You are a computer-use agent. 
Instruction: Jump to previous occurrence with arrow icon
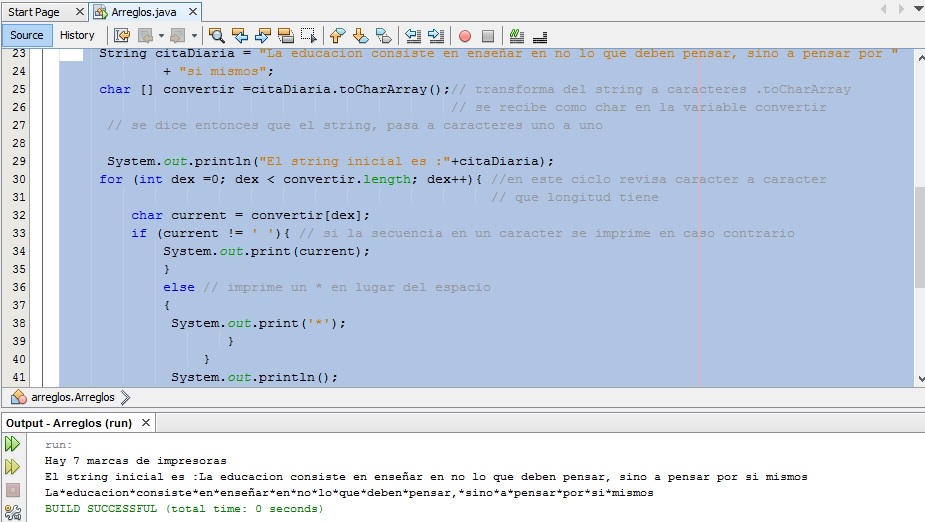point(240,35)
